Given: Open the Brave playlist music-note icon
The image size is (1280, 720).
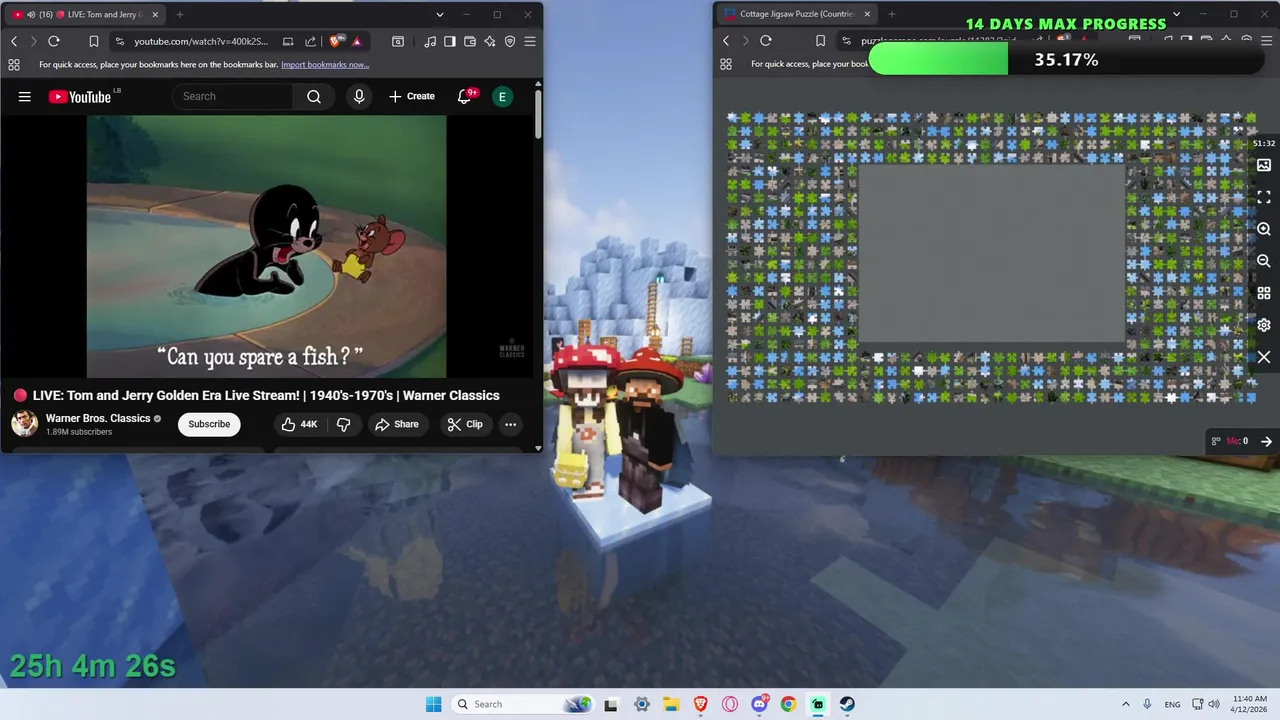Looking at the screenshot, I should [x=430, y=41].
